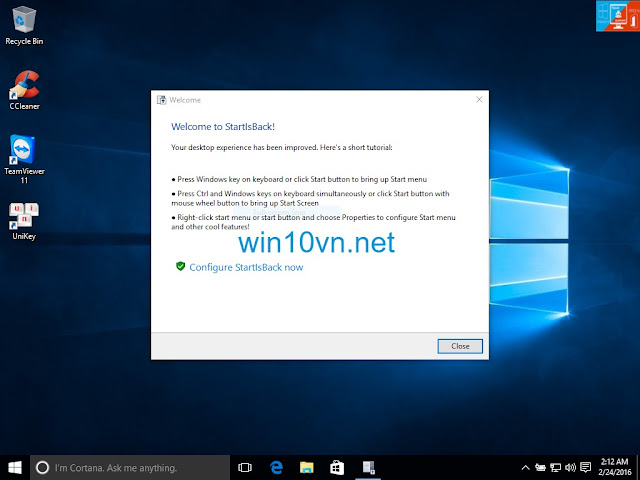The height and width of the screenshot is (480, 640).
Task: Click the orange-blue overlay icon in the top corner
Action: 618,16
